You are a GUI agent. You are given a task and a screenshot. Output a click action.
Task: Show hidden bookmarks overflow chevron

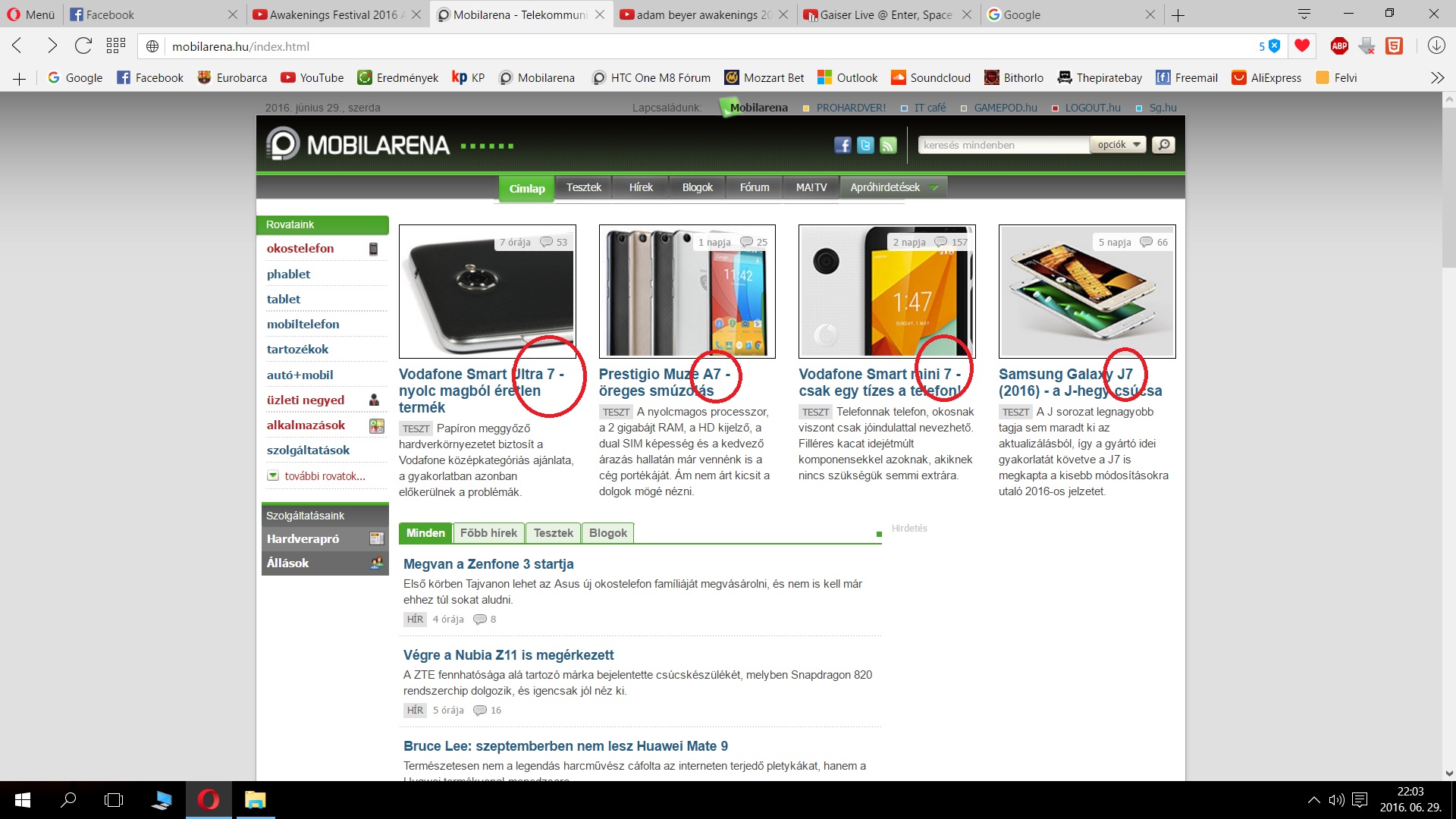pyautogui.click(x=1436, y=78)
